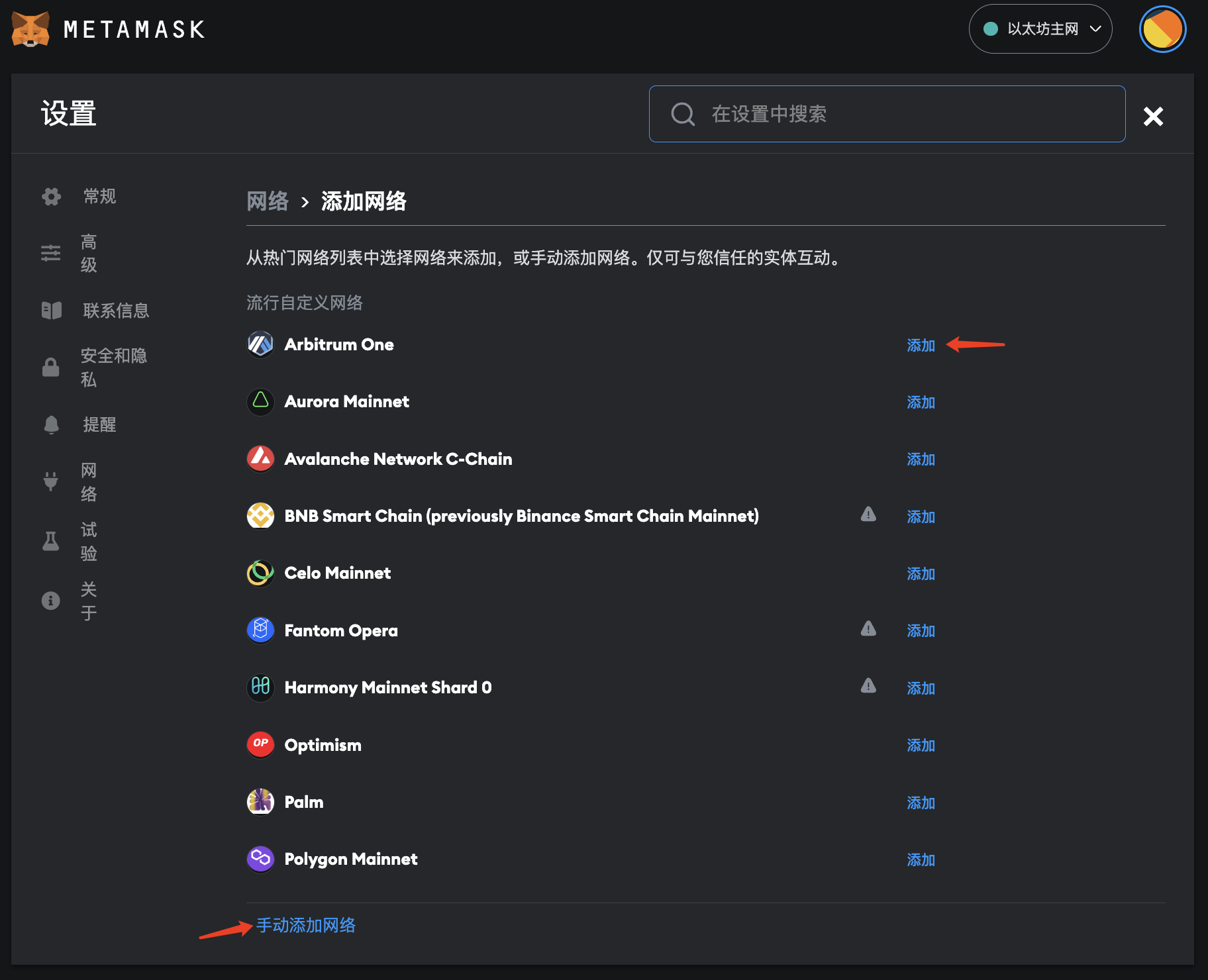Click the Arbitrum One logo
Screen dimensions: 1208x980
pyautogui.click(x=260, y=344)
